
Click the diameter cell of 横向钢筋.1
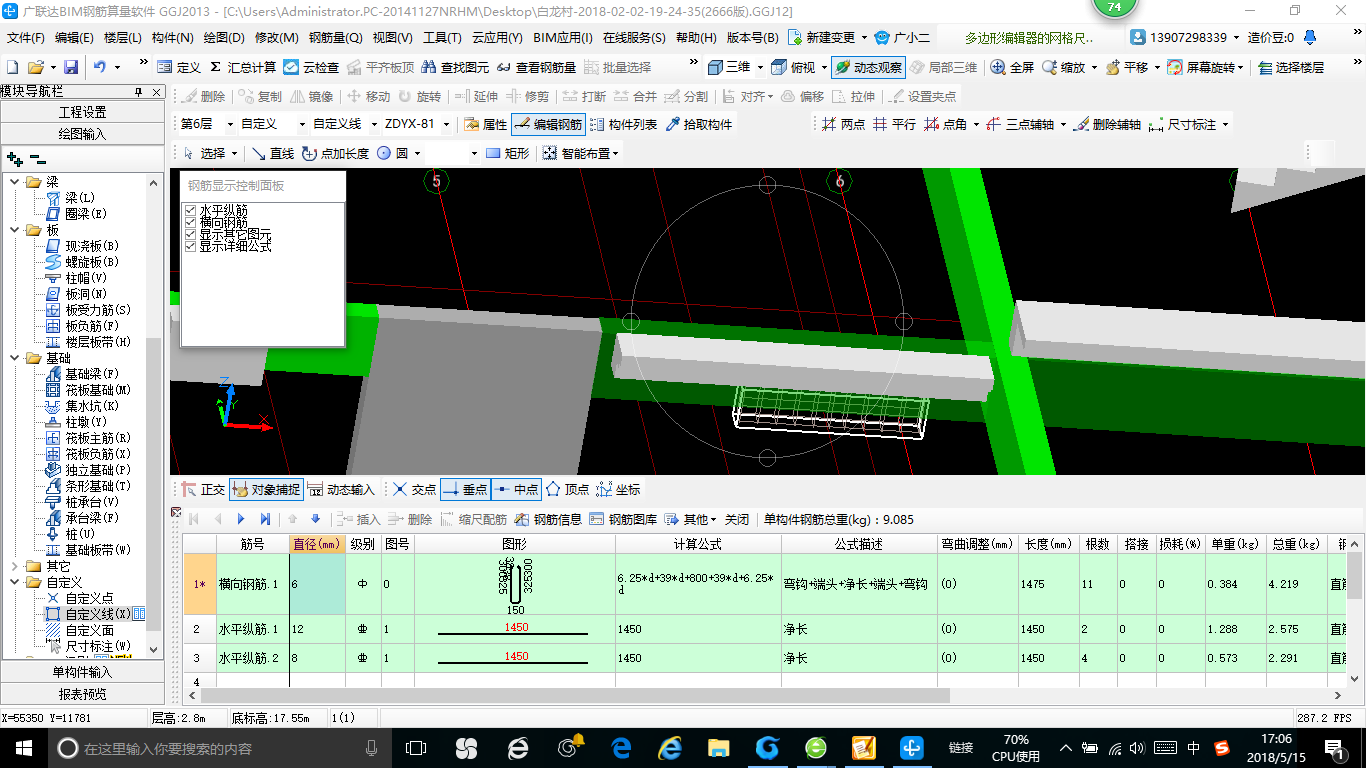coord(318,584)
